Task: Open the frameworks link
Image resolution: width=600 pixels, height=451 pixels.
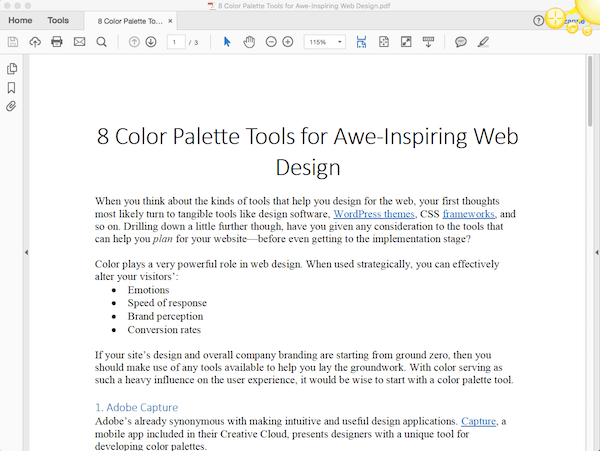Action: tap(468, 214)
